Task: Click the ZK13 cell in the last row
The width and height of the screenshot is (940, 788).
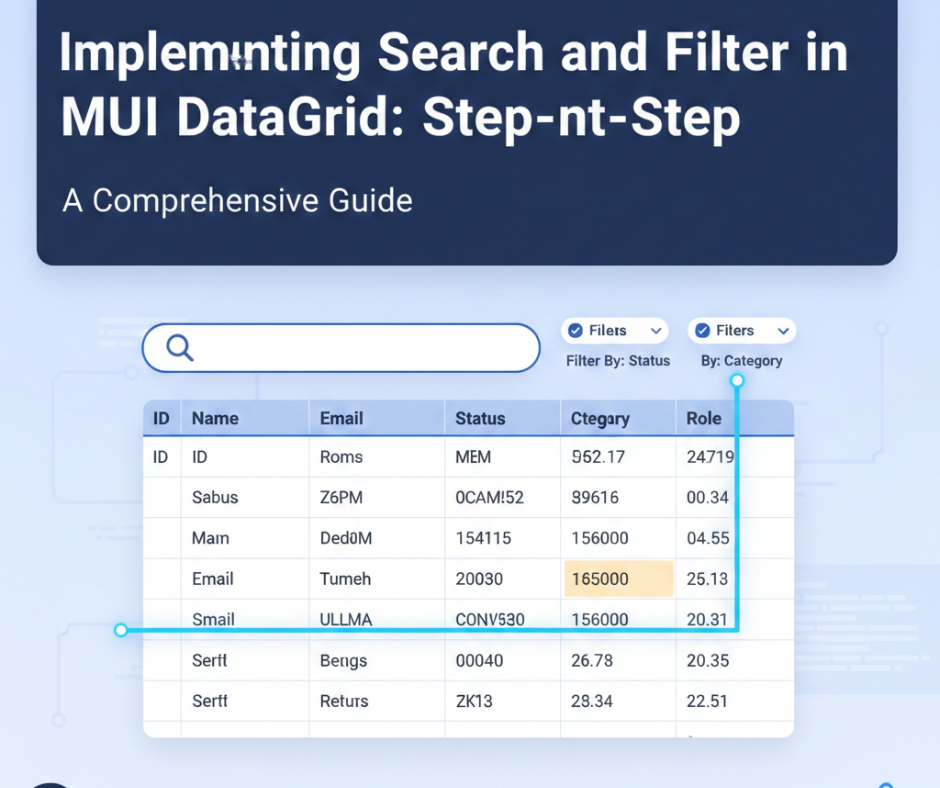Action: [x=474, y=701]
